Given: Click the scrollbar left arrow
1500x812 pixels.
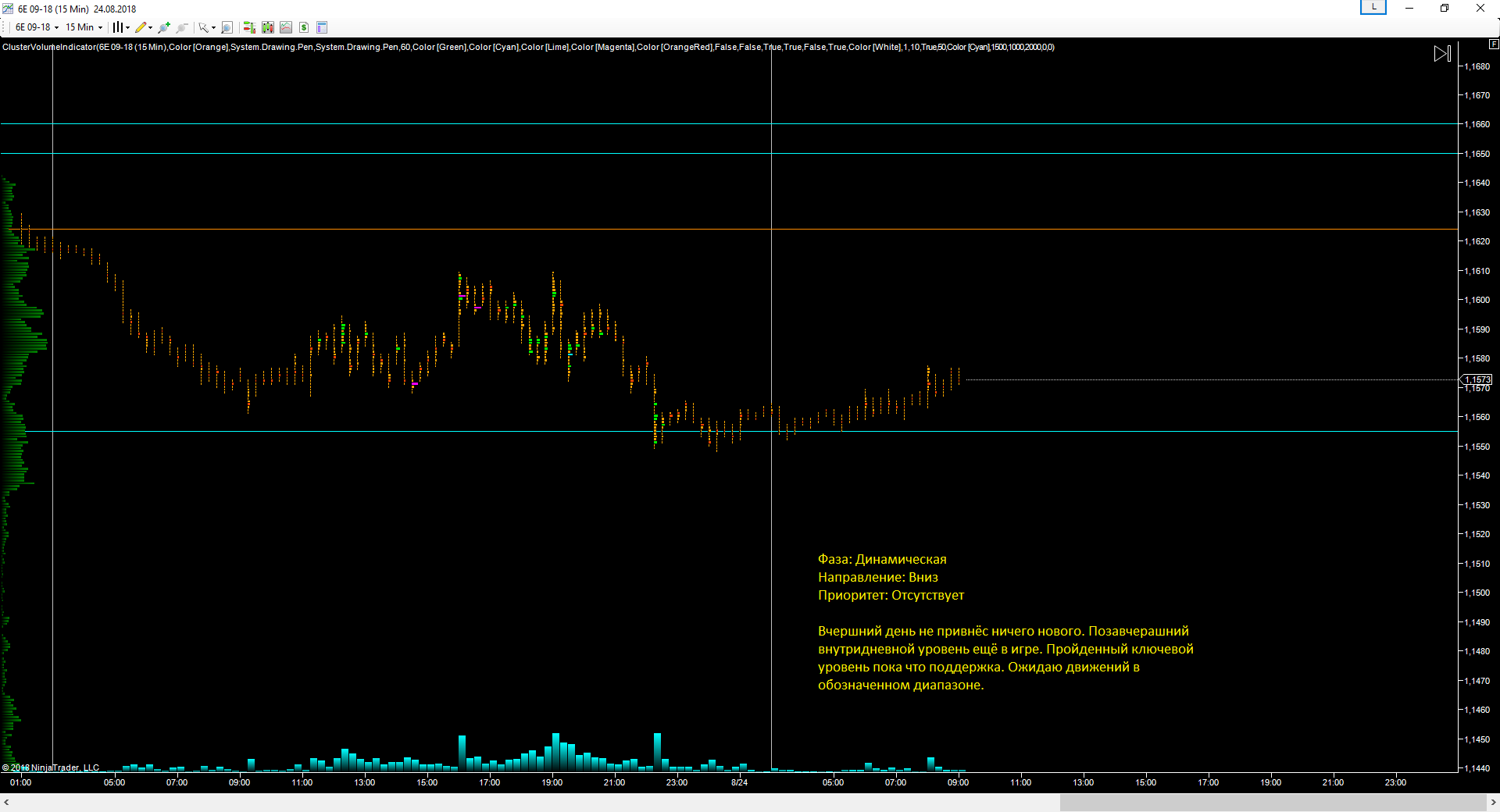Looking at the screenshot, I should [6, 803].
